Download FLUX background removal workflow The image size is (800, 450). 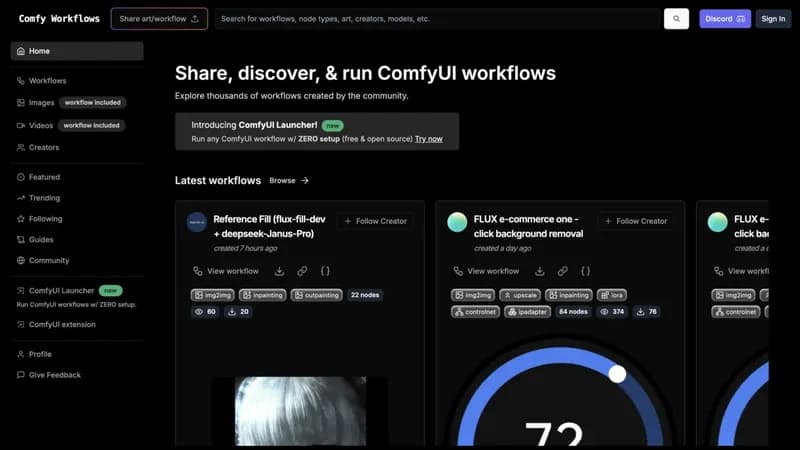point(539,271)
